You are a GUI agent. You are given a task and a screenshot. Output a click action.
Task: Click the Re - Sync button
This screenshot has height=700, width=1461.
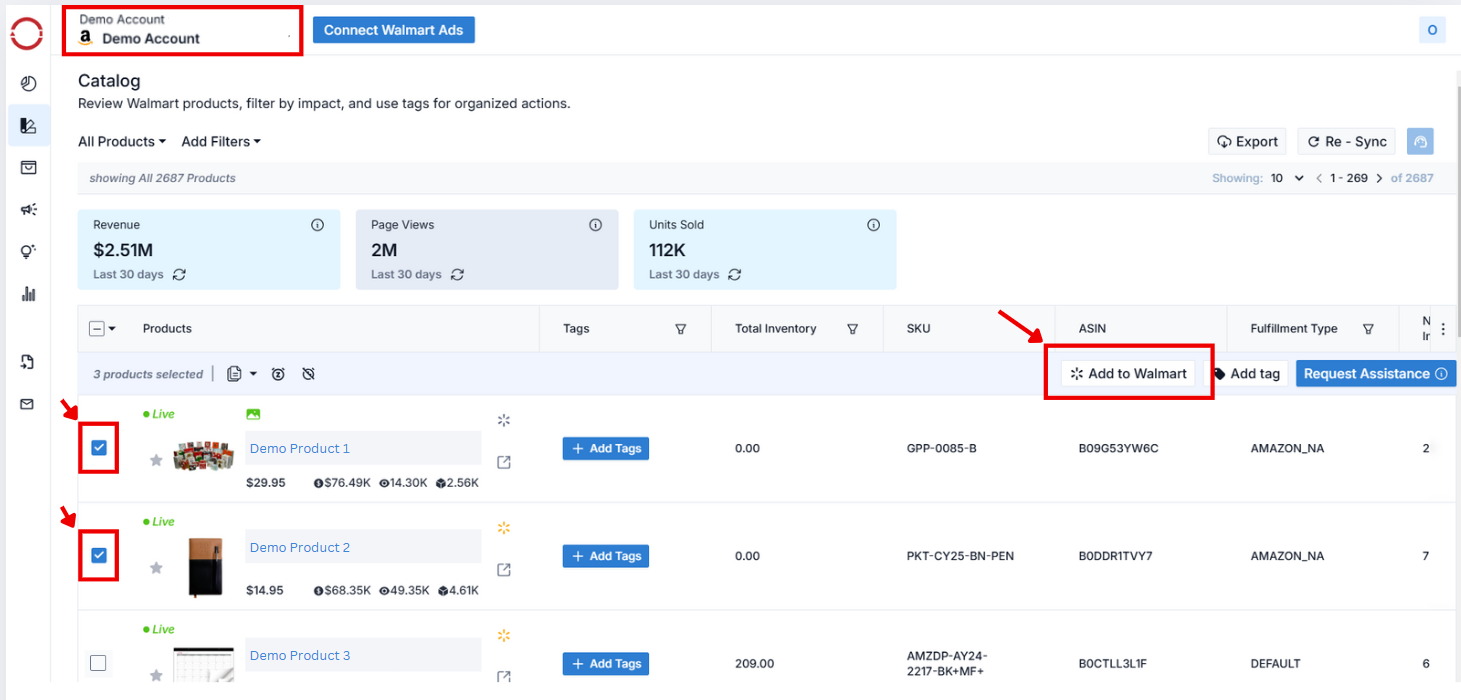coord(1346,142)
